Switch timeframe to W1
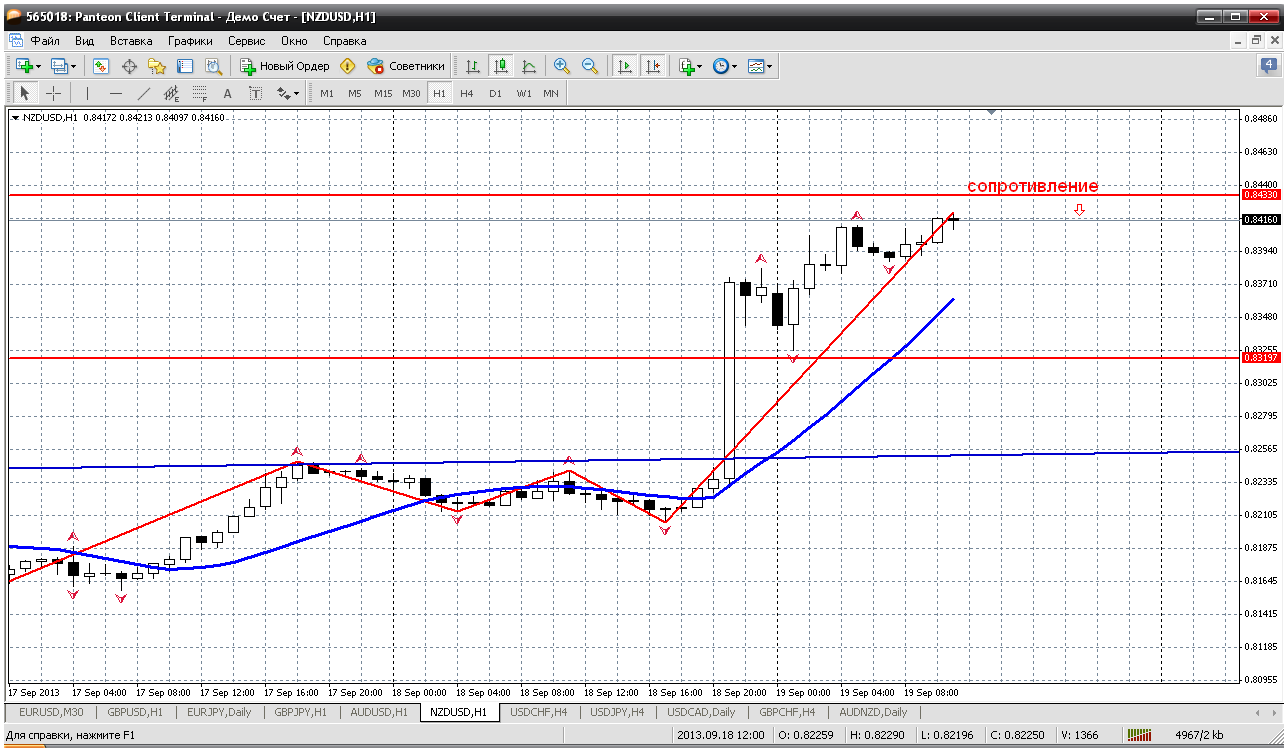 coord(524,93)
